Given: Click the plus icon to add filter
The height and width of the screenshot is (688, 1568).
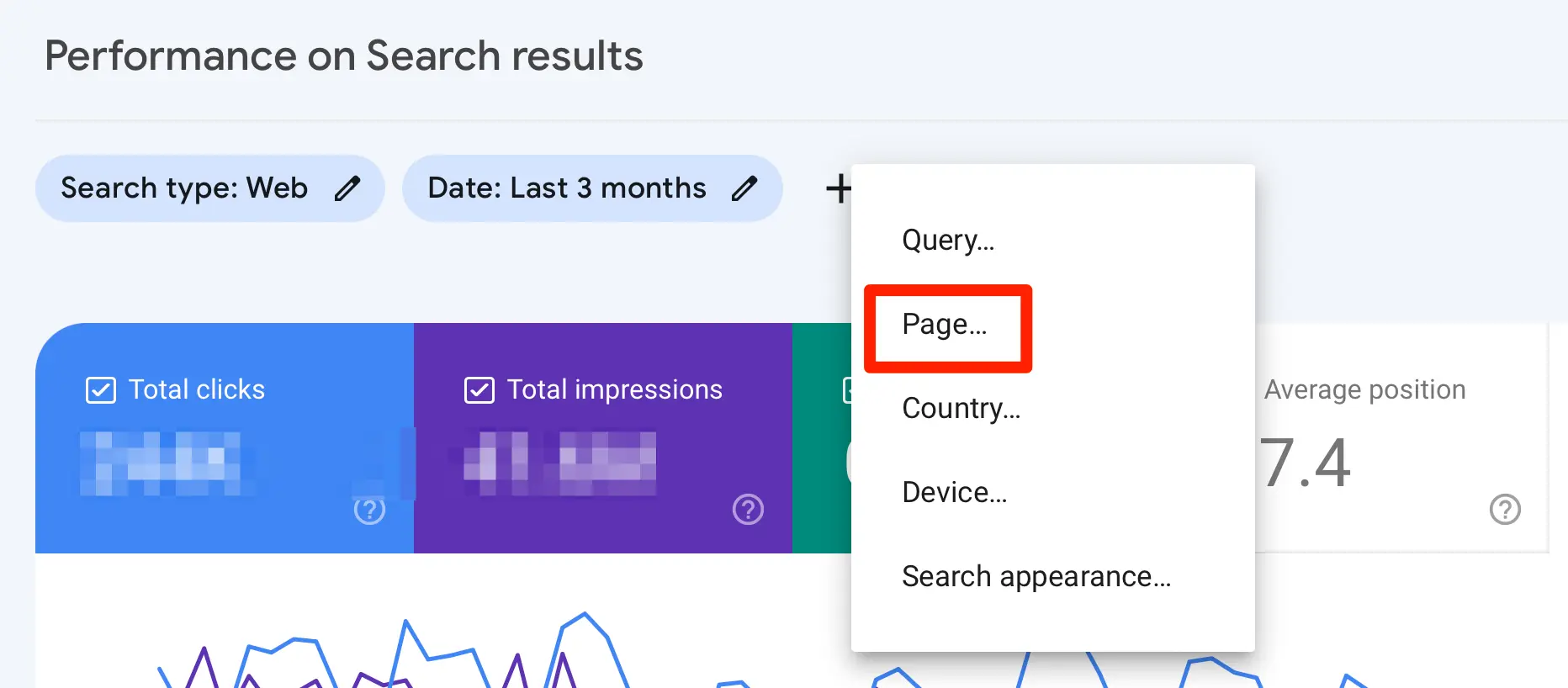Looking at the screenshot, I should point(838,188).
